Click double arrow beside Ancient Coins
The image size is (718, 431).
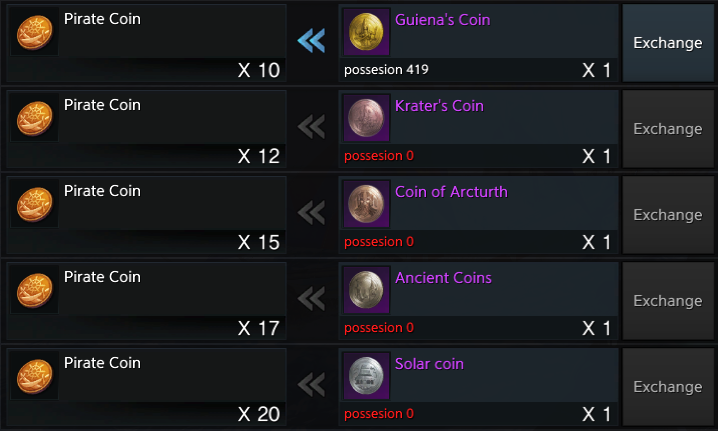[x=311, y=299]
